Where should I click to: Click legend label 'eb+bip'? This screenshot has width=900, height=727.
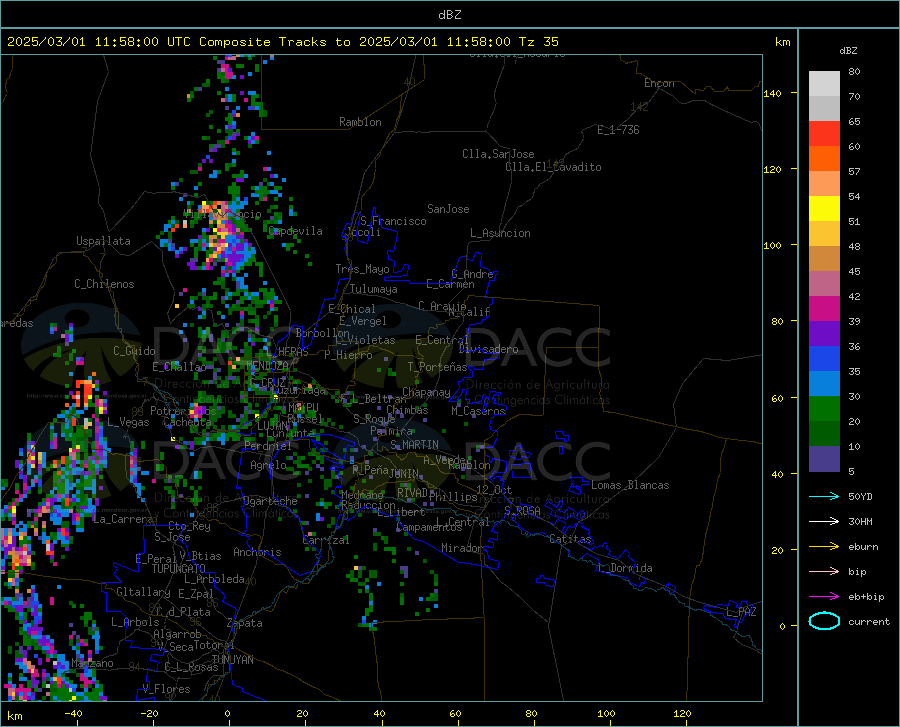pyautogui.click(x=866, y=597)
